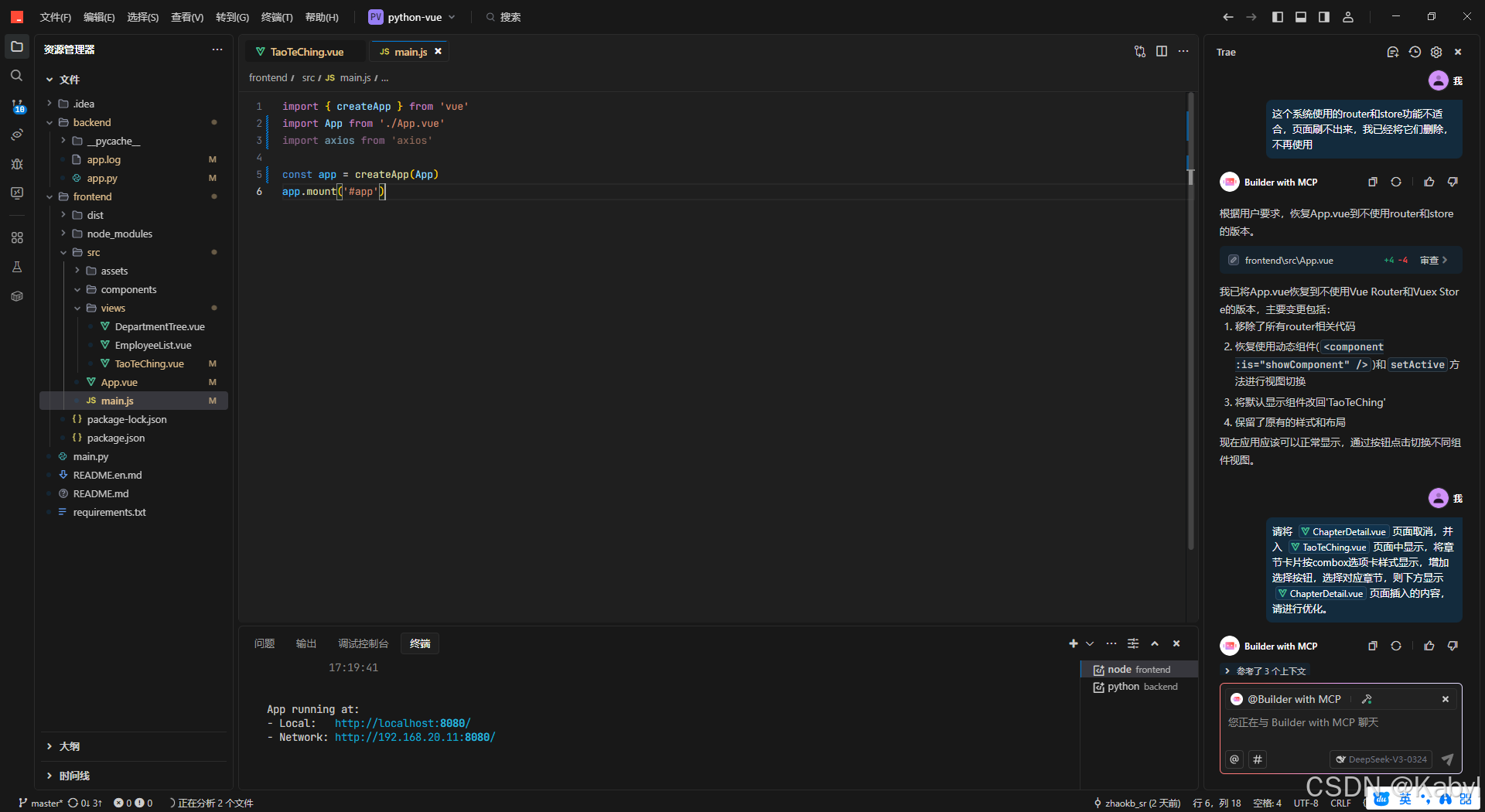1485x812 pixels.
Task: Expand the 大纲 outline section
Action: pos(49,746)
